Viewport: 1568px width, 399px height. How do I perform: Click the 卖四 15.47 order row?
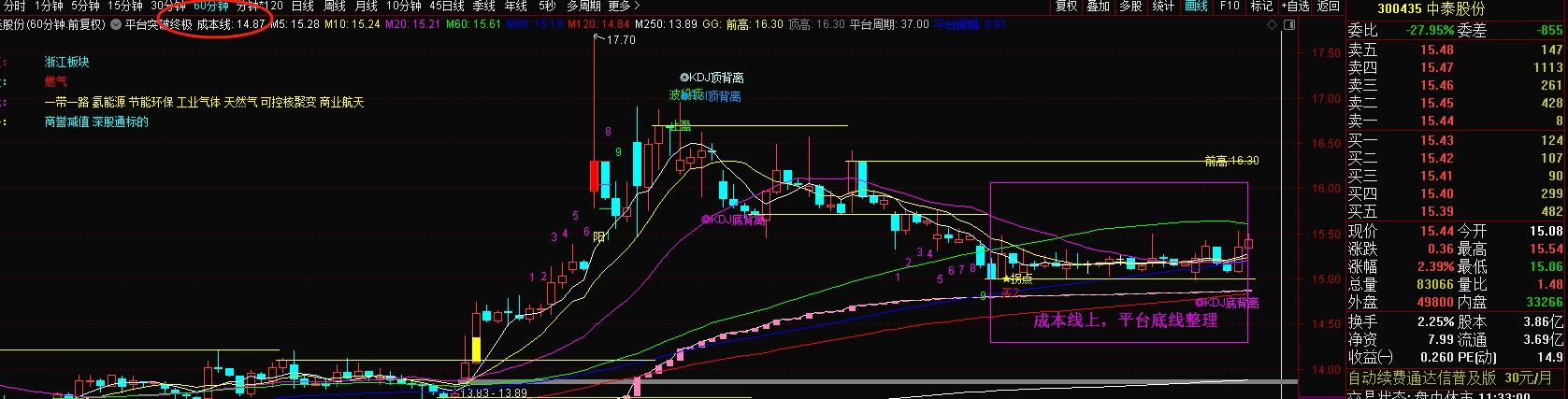(x=1456, y=67)
